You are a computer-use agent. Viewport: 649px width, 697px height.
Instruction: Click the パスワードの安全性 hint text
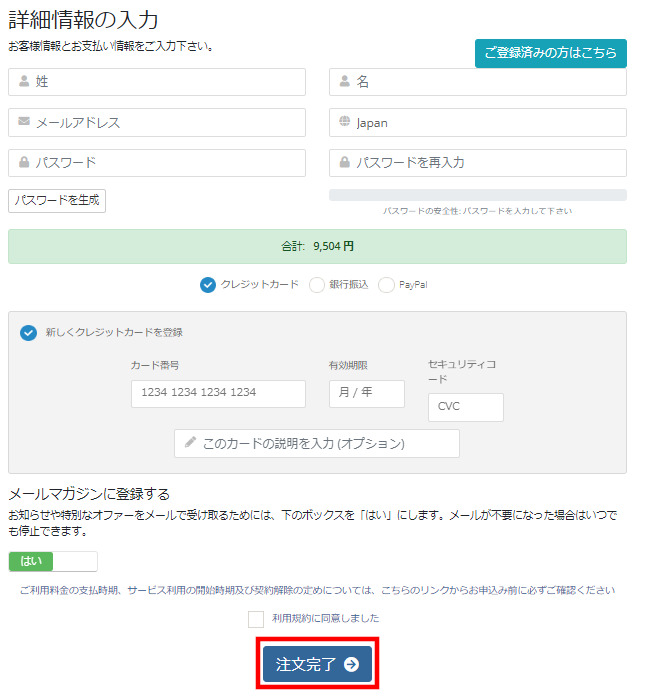478,211
